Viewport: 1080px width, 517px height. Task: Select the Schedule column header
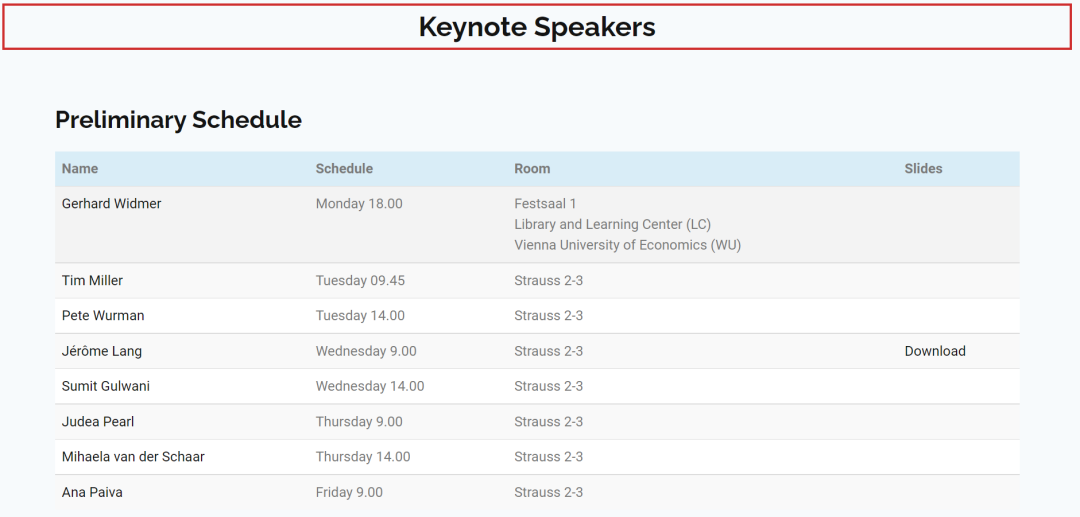[344, 169]
